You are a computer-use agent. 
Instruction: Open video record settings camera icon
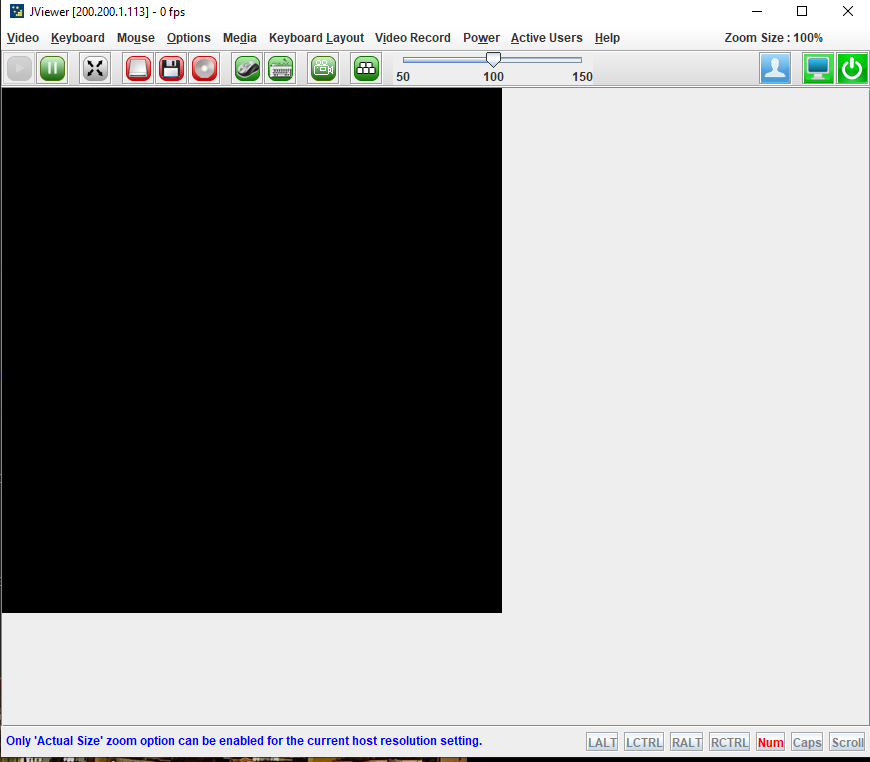(323, 68)
